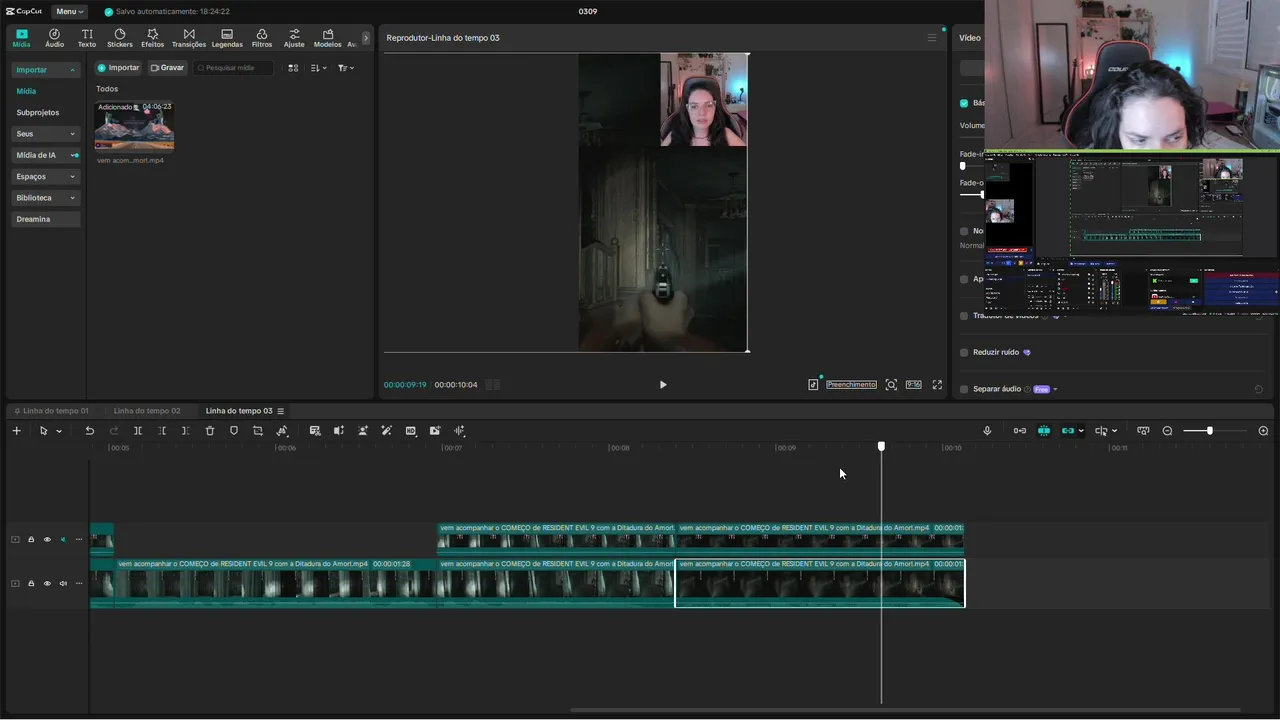This screenshot has height=720, width=1280.
Task: Enable the Reduzir ruído checkbox
Action: click(964, 352)
